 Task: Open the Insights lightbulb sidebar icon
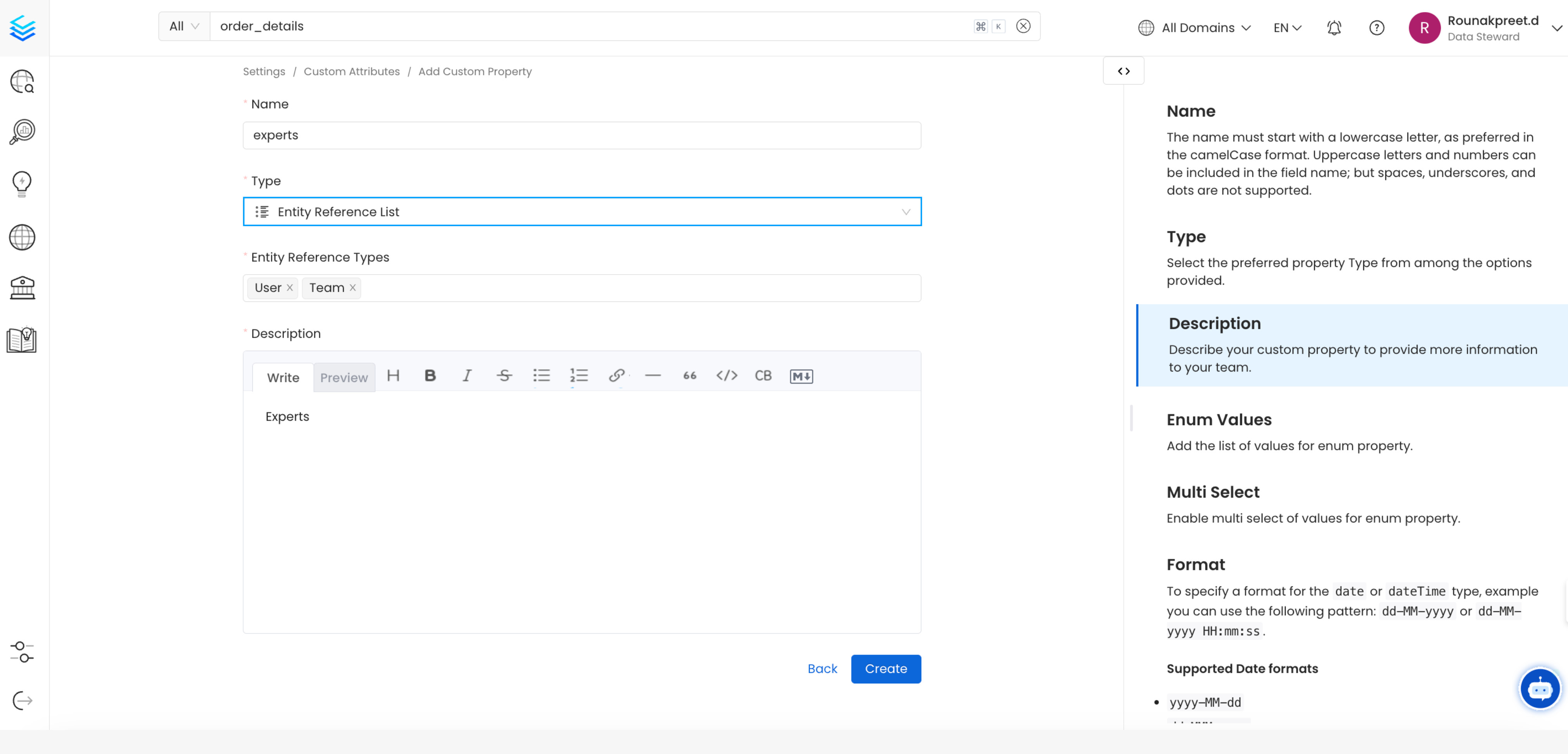(x=22, y=183)
